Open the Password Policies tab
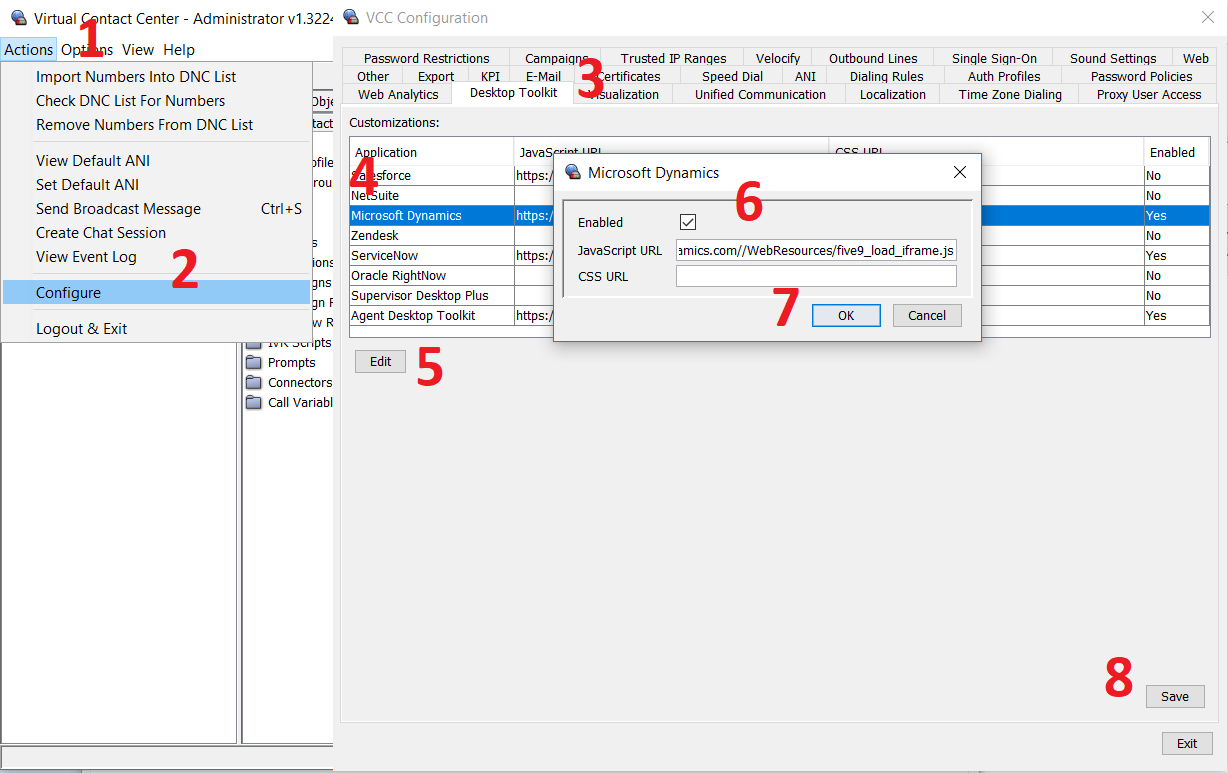The image size is (1228, 773). [1141, 76]
